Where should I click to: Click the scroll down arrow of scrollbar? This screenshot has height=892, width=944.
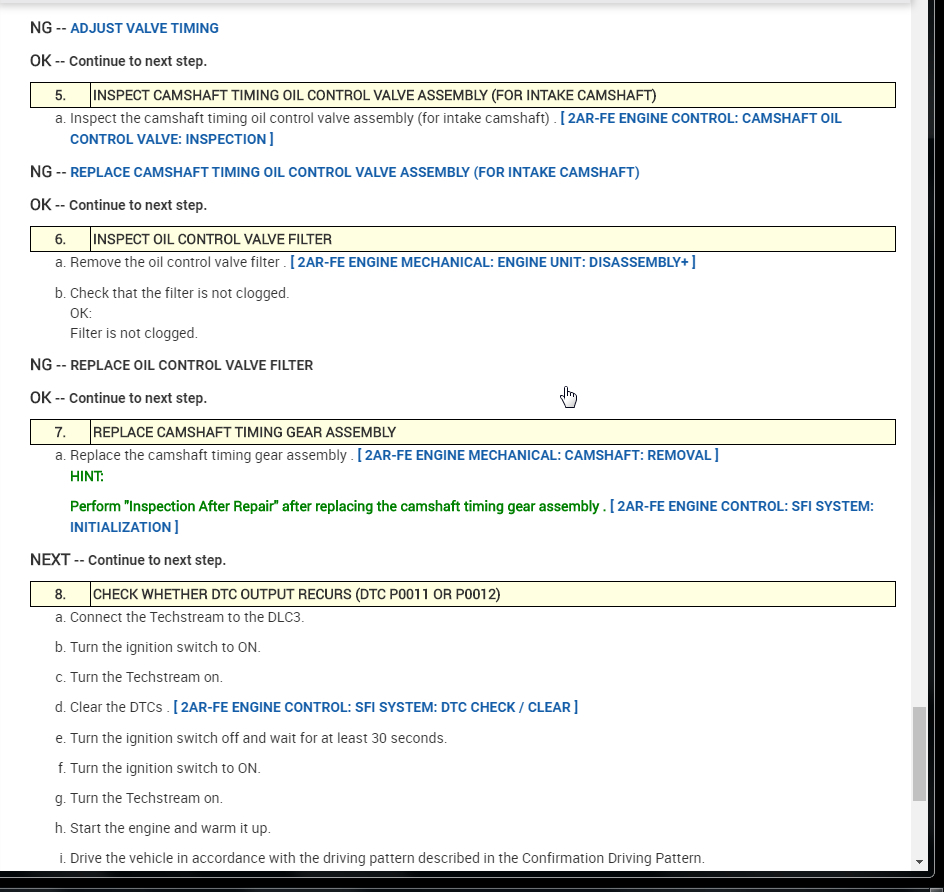(919, 862)
